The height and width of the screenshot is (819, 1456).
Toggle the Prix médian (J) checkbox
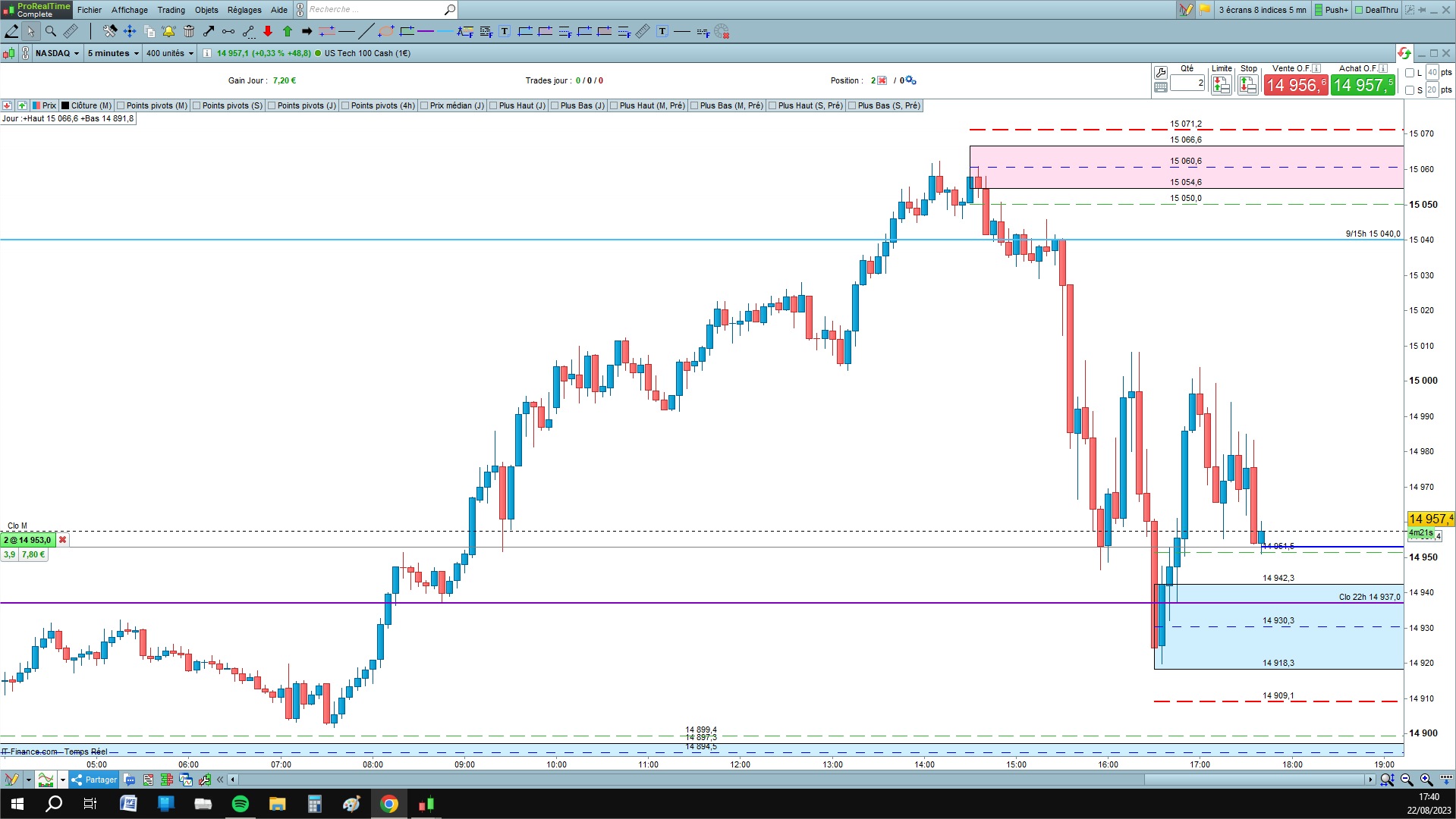[424, 105]
